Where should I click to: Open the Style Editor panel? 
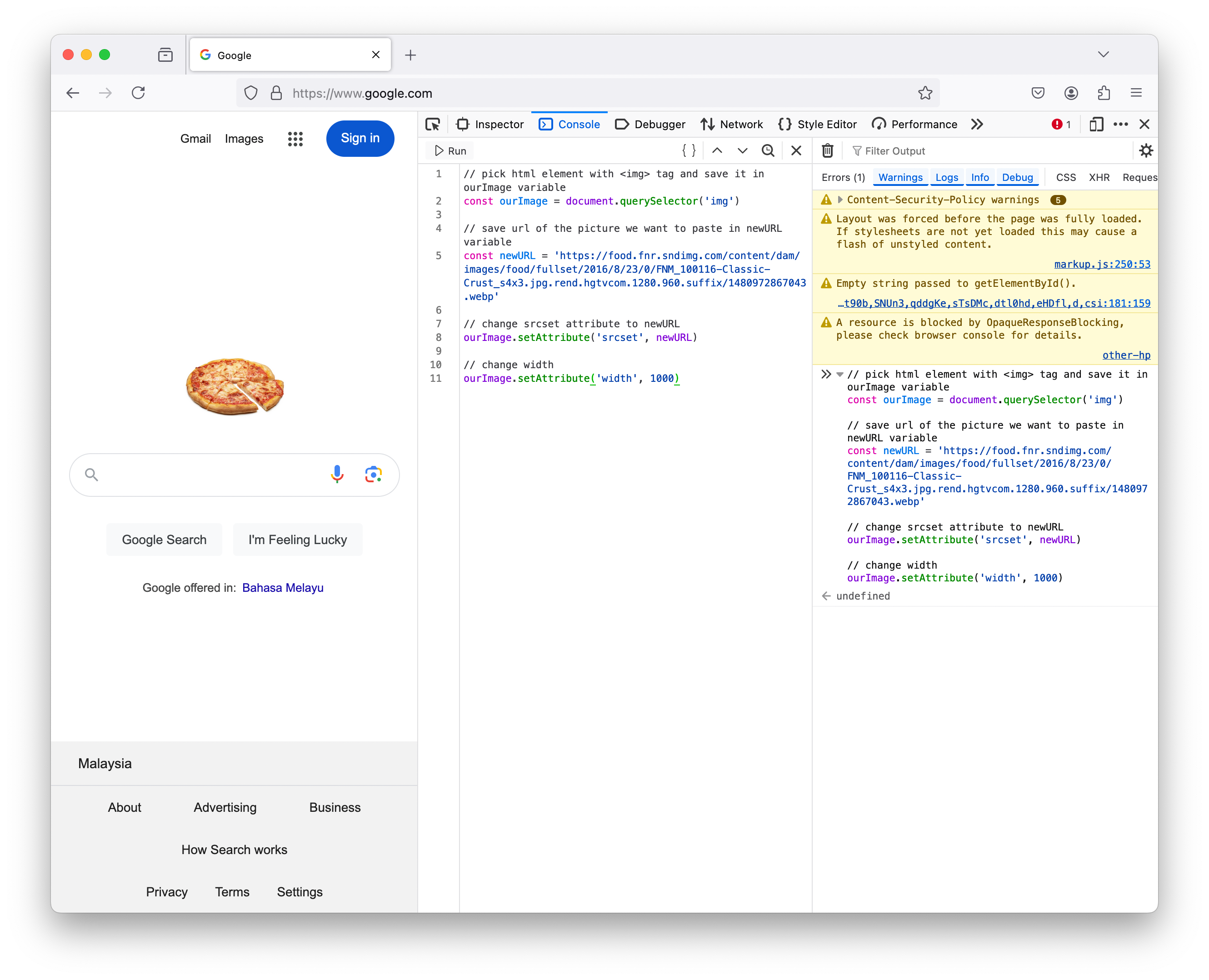(817, 124)
